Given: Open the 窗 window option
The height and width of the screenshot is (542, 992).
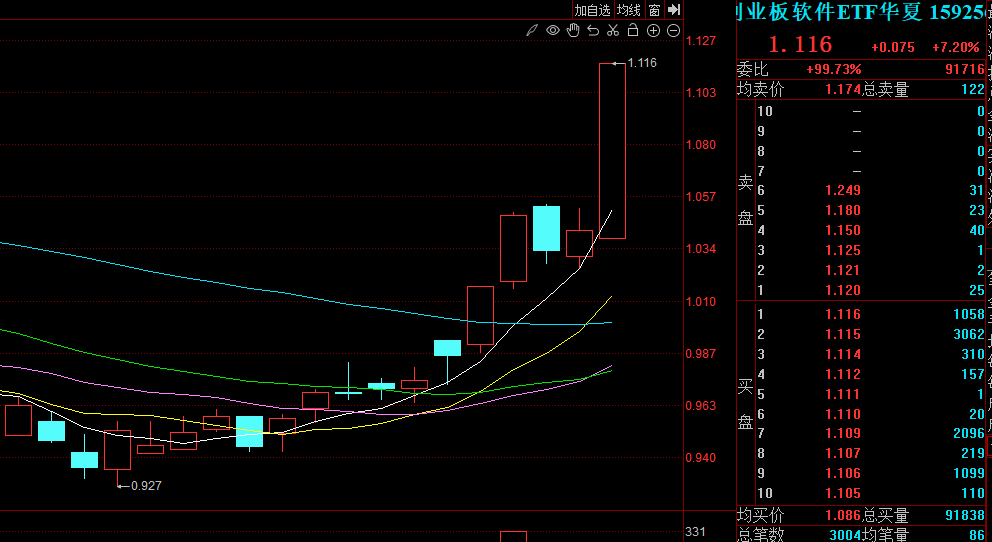Looking at the screenshot, I should point(654,10).
